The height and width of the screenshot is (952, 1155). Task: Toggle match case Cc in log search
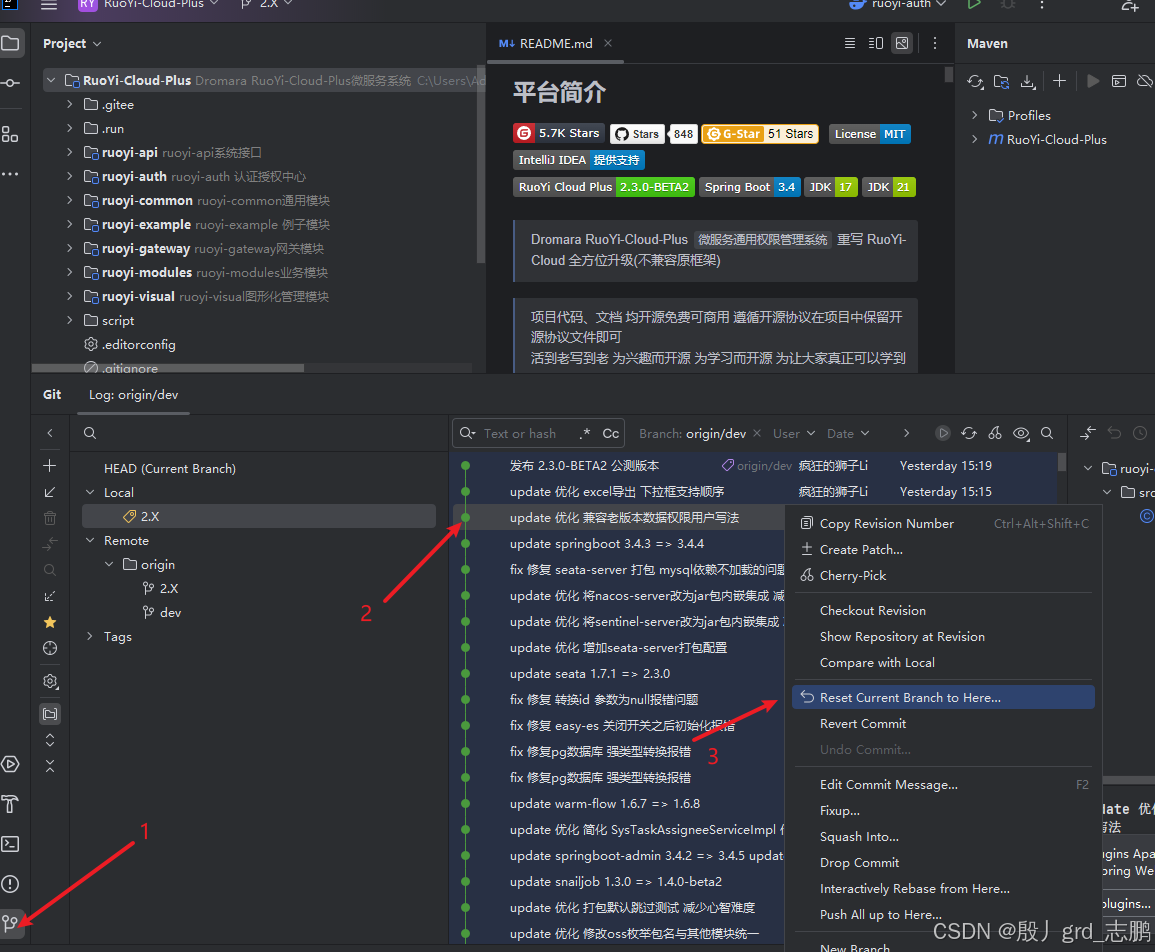point(611,433)
